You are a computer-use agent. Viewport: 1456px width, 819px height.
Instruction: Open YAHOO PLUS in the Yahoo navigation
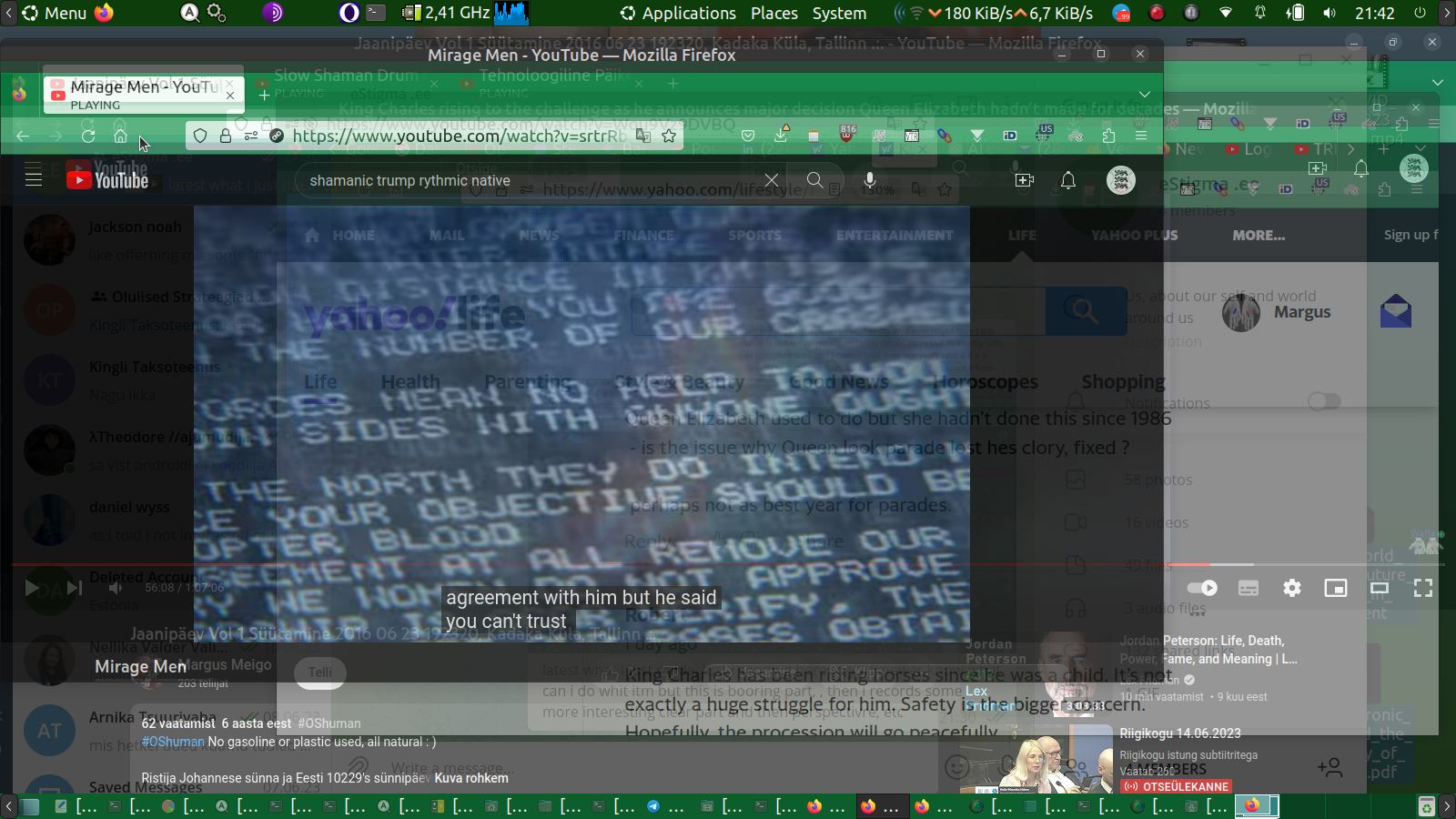[1134, 235]
